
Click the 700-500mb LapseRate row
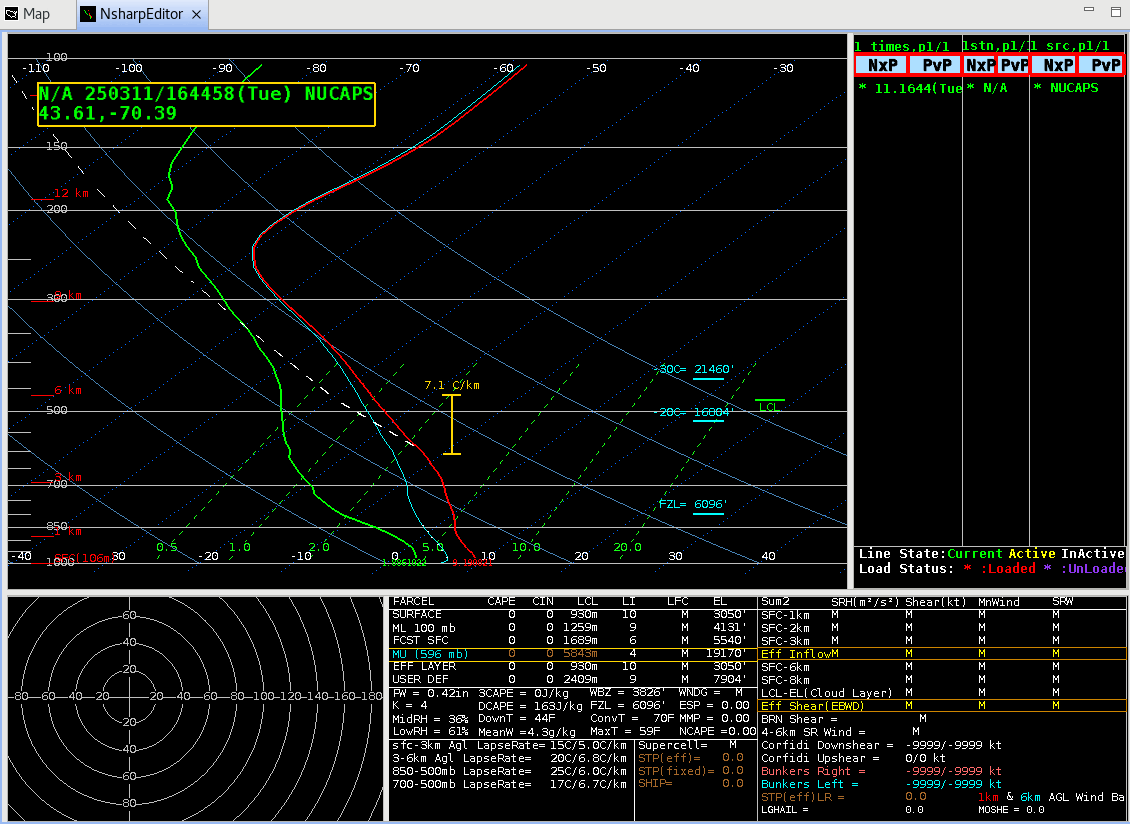click(x=510, y=784)
